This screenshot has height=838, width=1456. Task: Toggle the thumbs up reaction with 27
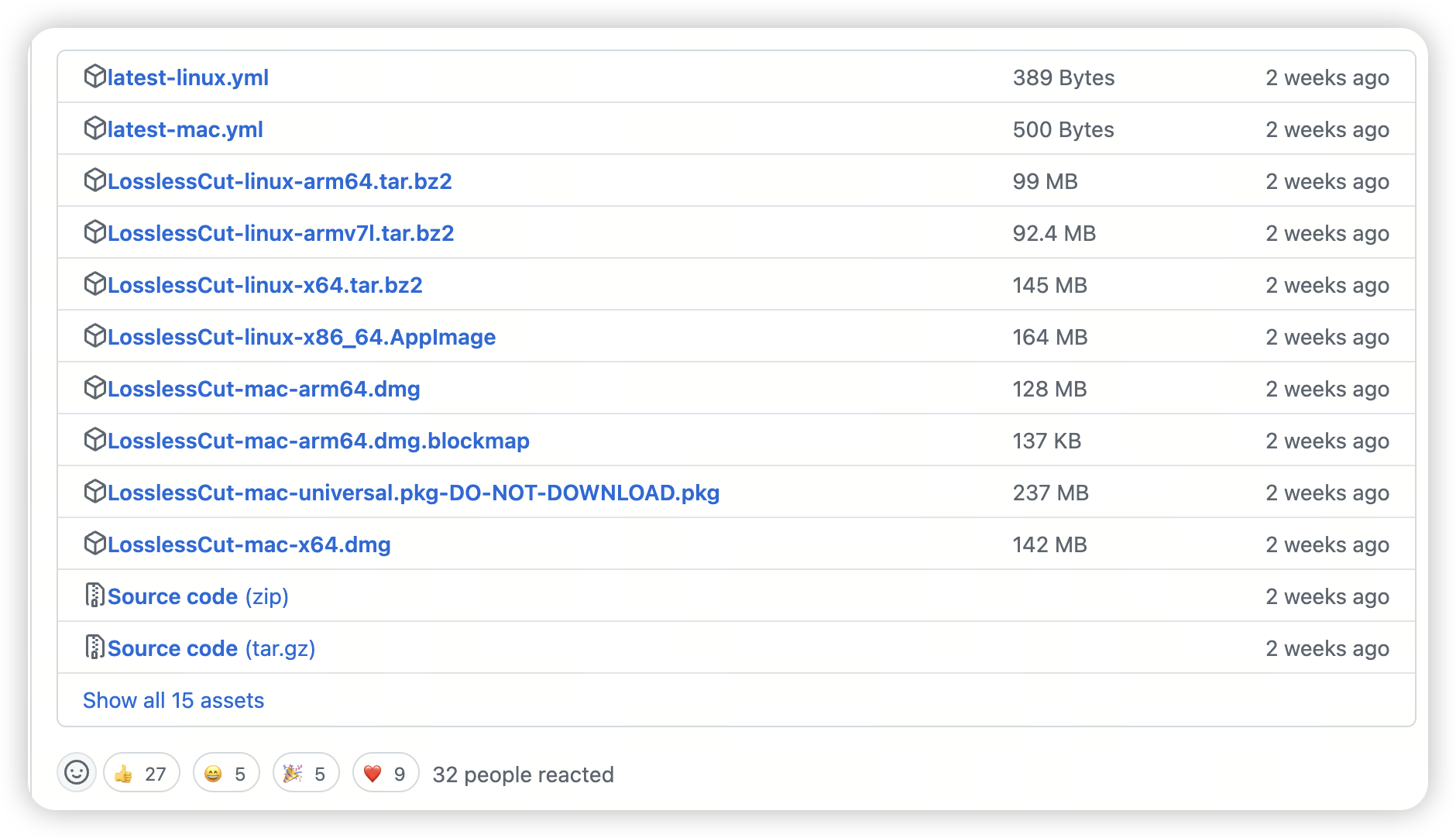point(142,773)
